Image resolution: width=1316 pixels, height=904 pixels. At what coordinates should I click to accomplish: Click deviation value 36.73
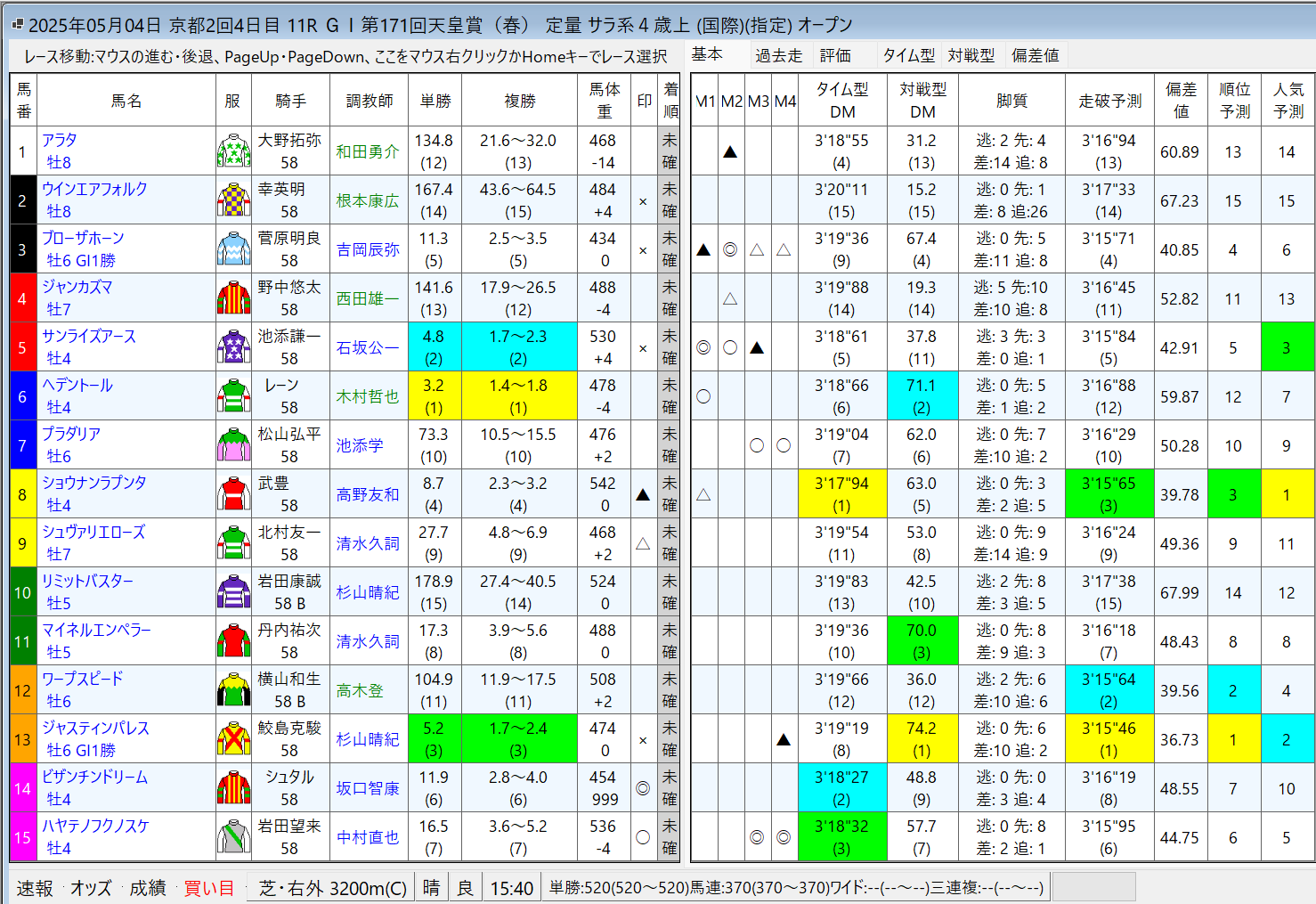pos(1180,739)
